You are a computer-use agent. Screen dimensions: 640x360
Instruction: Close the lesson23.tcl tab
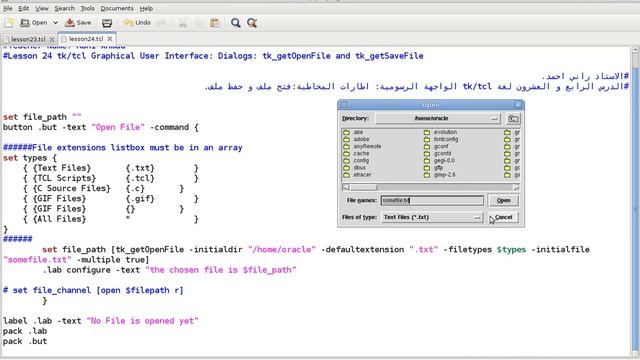click(52, 39)
